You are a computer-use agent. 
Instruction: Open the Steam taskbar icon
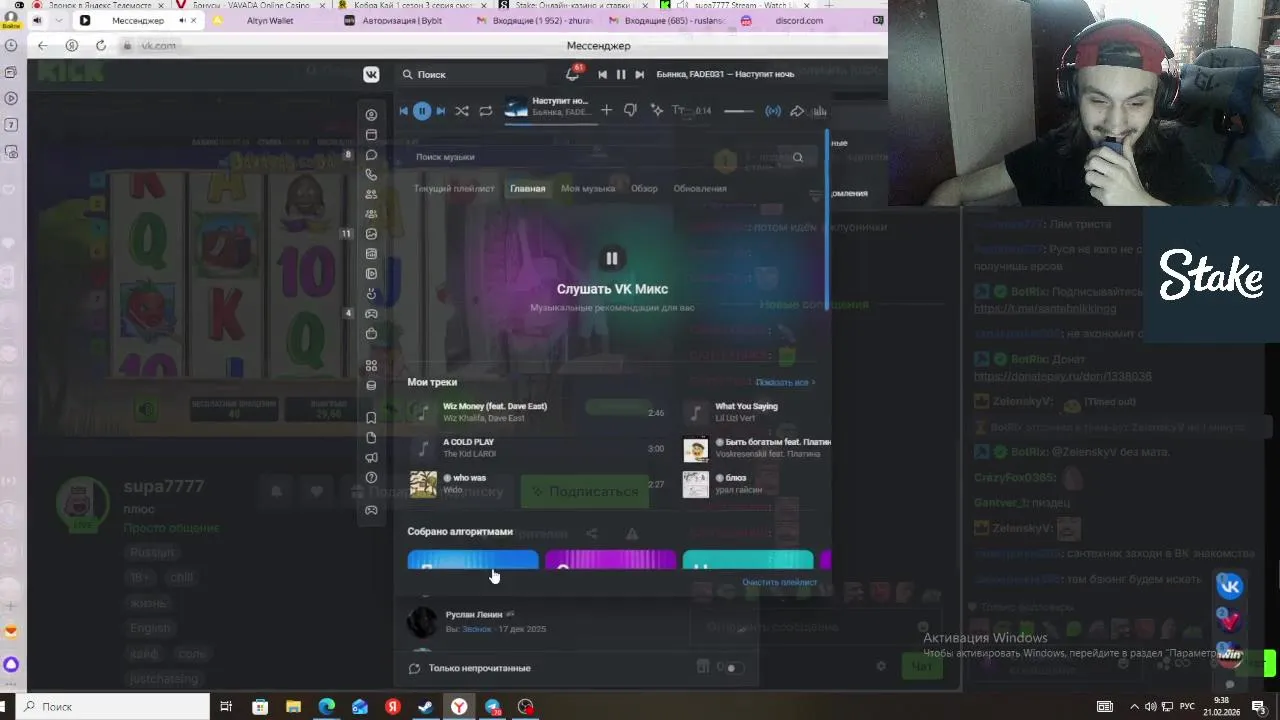click(426, 707)
